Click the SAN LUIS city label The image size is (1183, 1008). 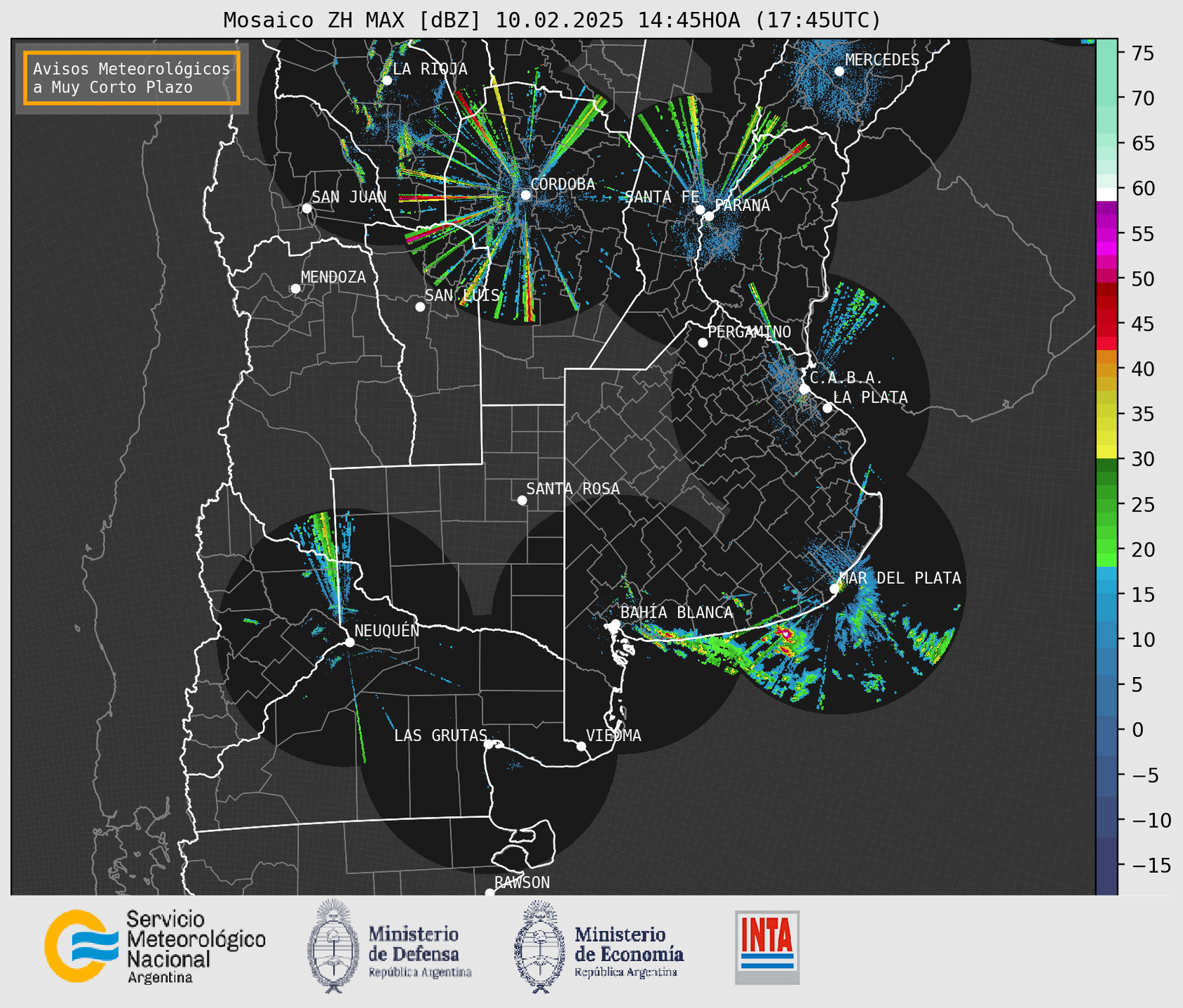click(463, 295)
